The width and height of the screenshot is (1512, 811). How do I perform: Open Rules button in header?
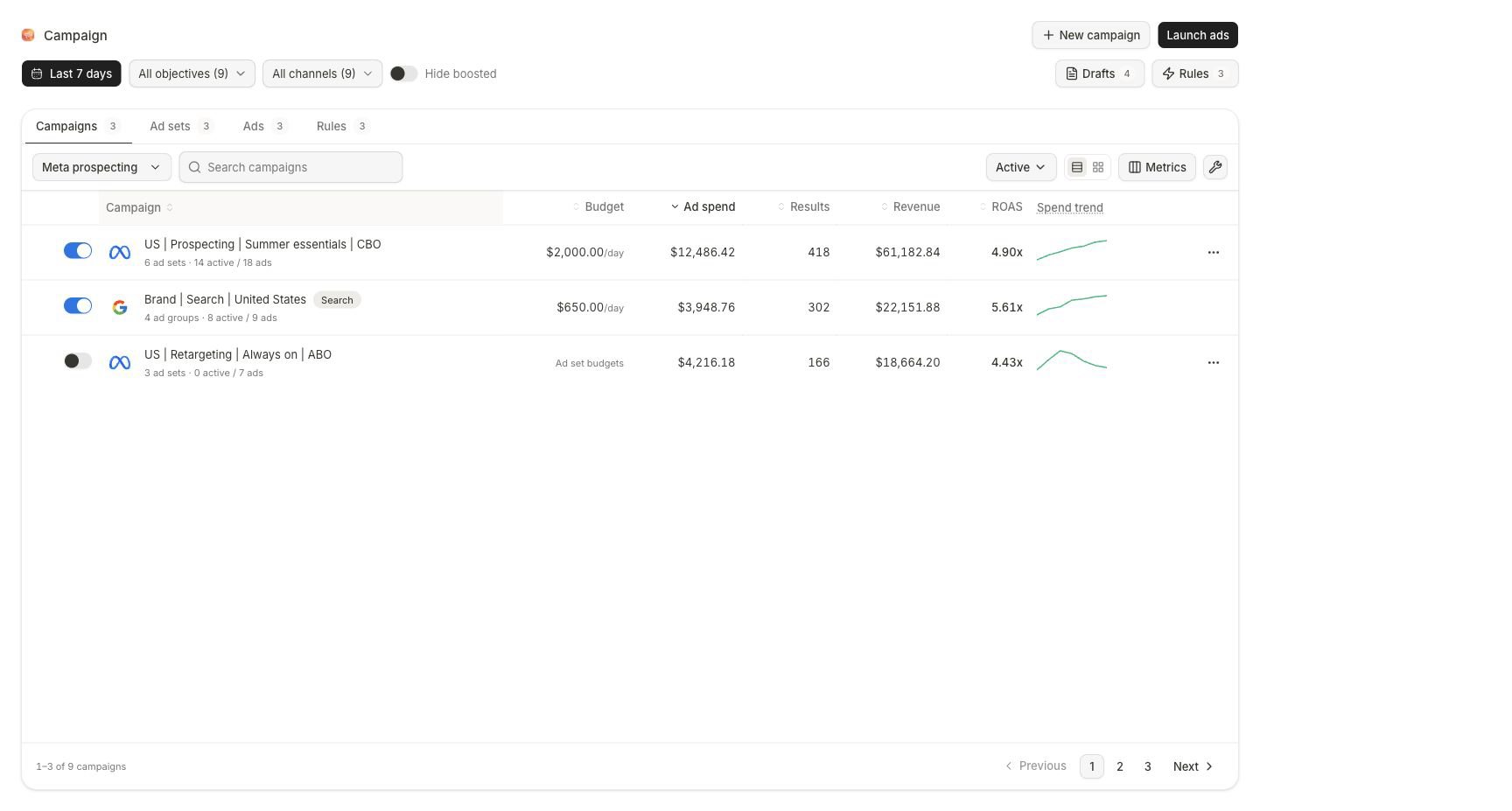[x=1195, y=73]
